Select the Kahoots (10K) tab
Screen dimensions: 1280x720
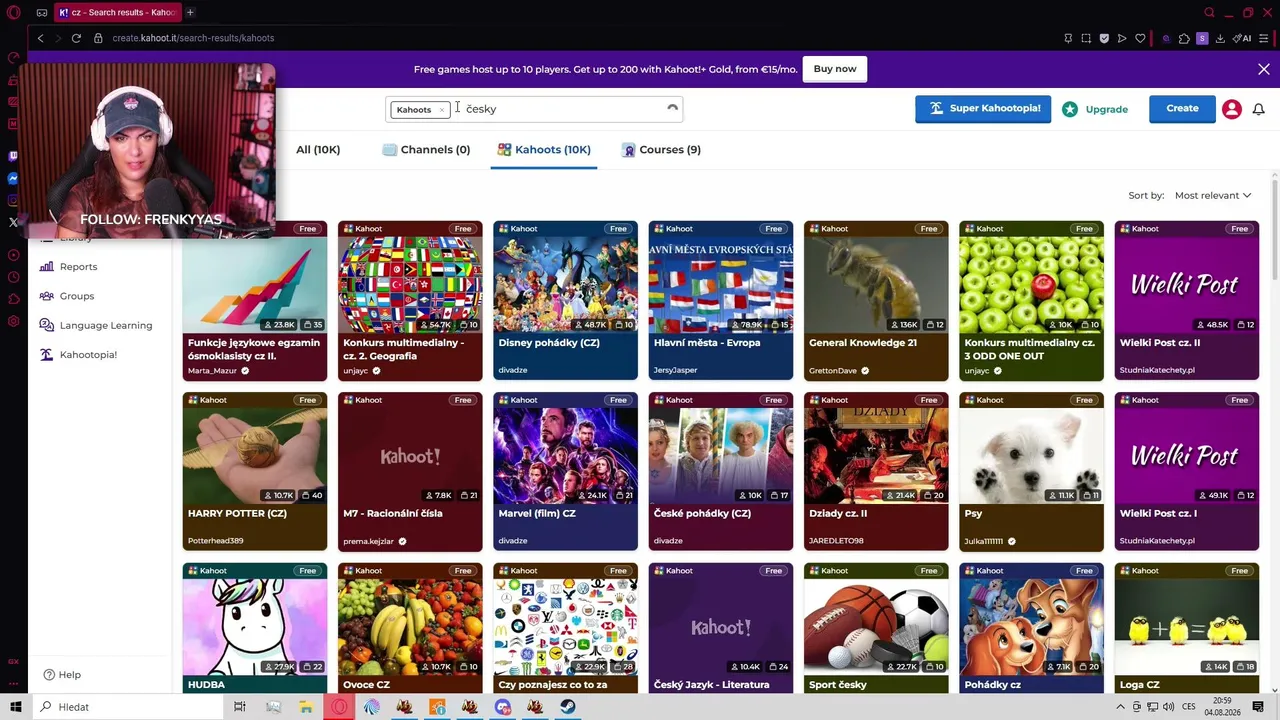point(544,150)
